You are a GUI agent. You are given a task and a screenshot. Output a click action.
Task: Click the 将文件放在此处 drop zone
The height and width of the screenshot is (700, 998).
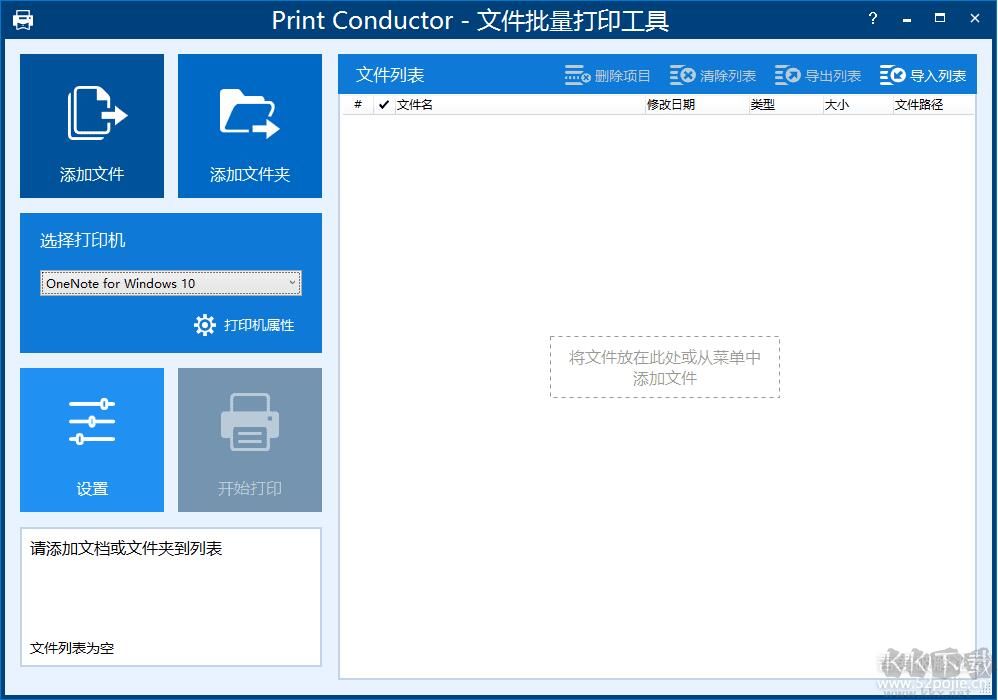pyautogui.click(x=664, y=367)
